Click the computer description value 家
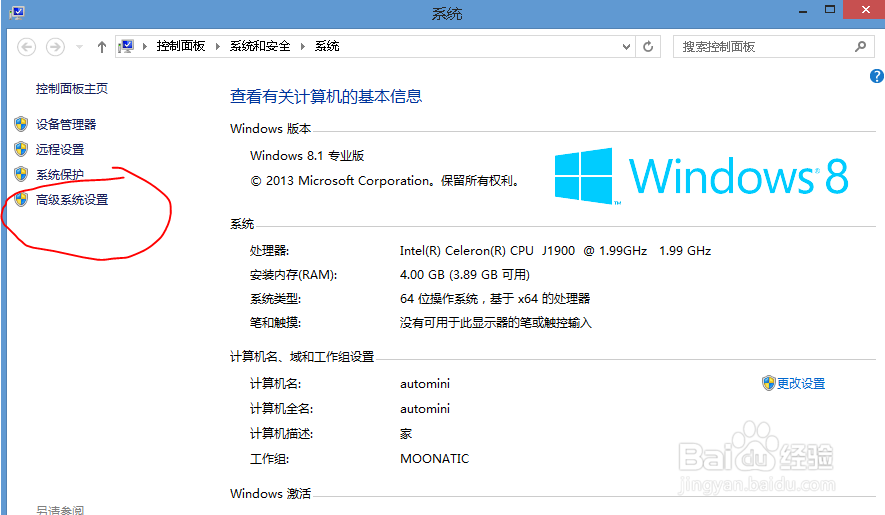 click(x=406, y=434)
